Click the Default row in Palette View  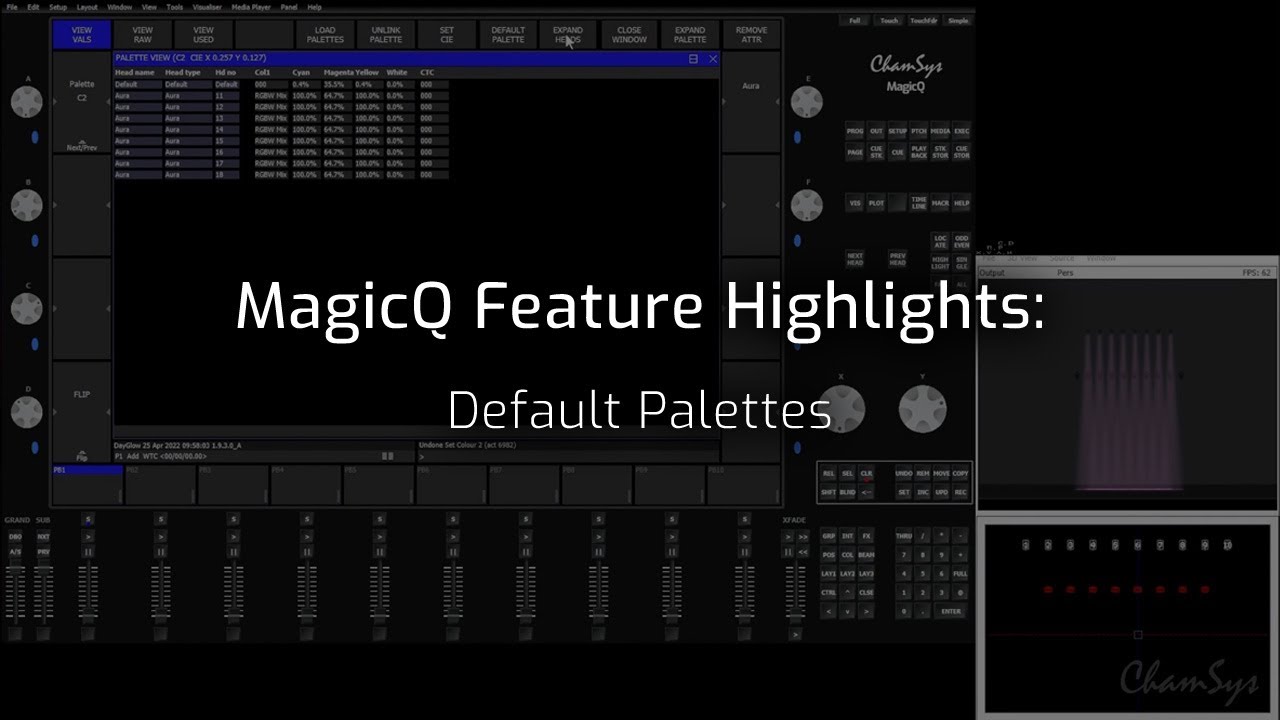tap(281, 85)
